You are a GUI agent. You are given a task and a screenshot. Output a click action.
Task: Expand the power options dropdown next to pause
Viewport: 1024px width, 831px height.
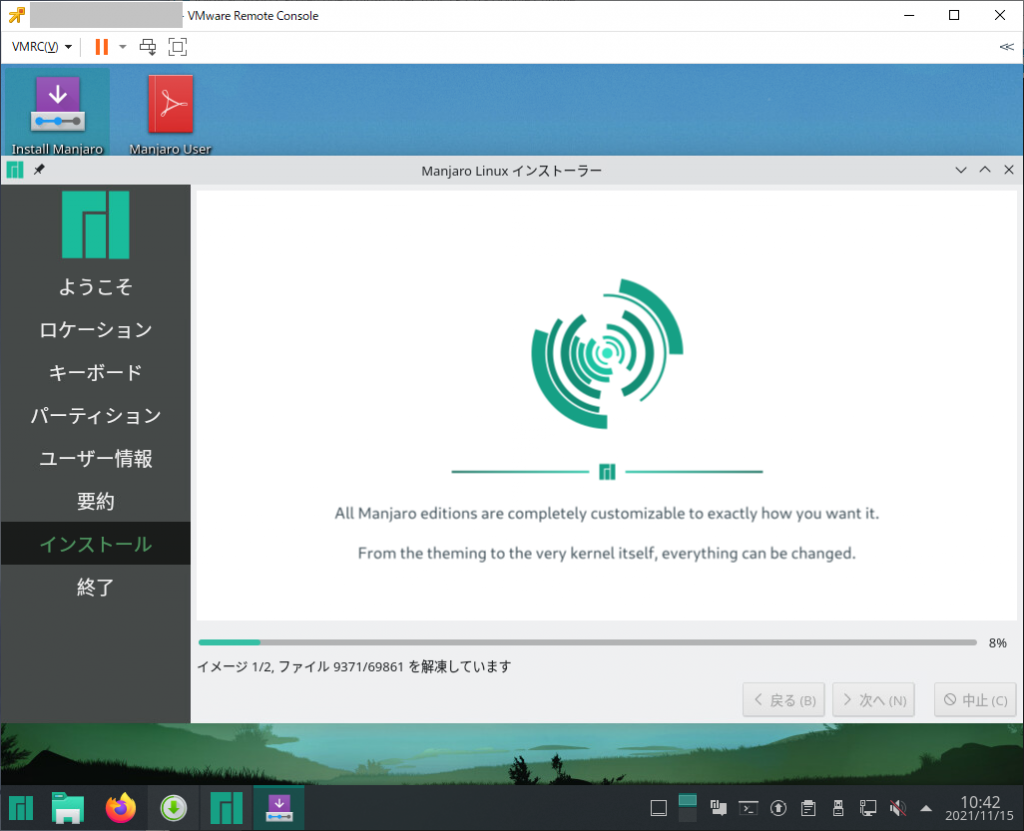pos(122,47)
